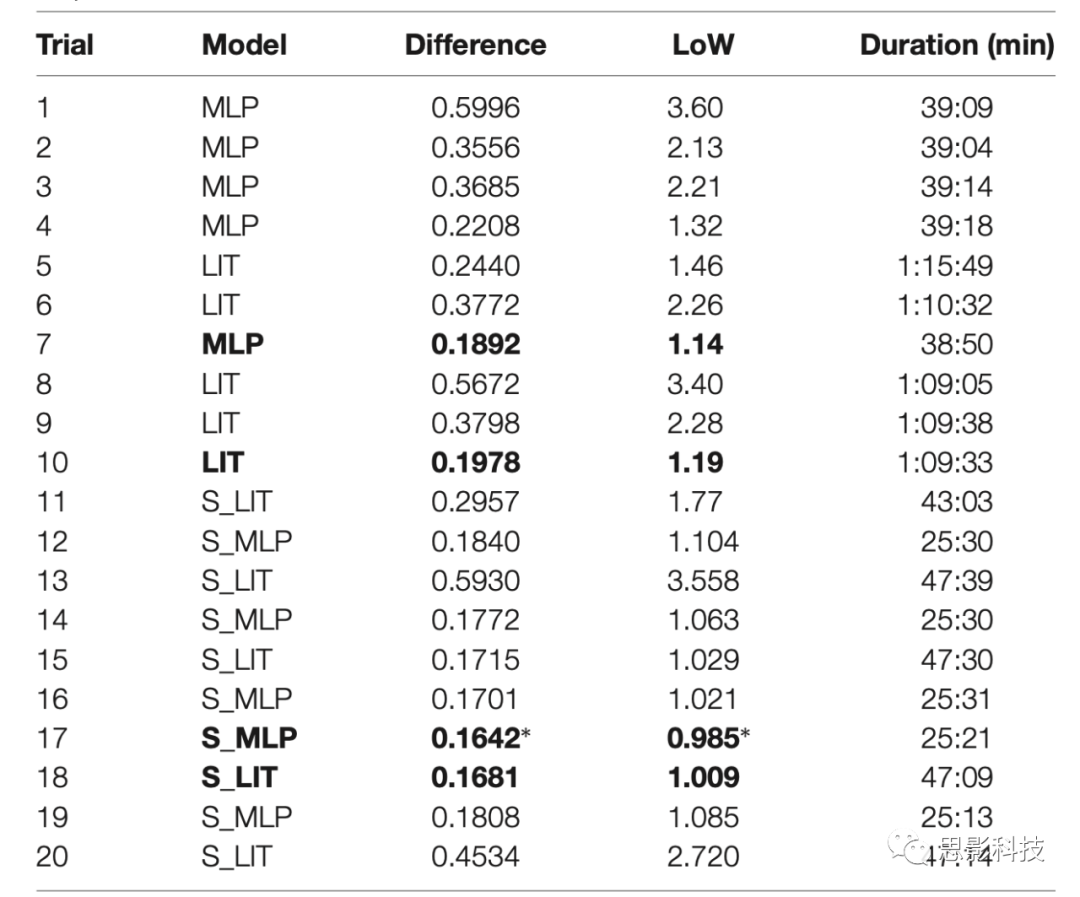The width and height of the screenshot is (1080, 897).
Task: Click the bold LIT entry in trial 10
Action: tap(222, 462)
